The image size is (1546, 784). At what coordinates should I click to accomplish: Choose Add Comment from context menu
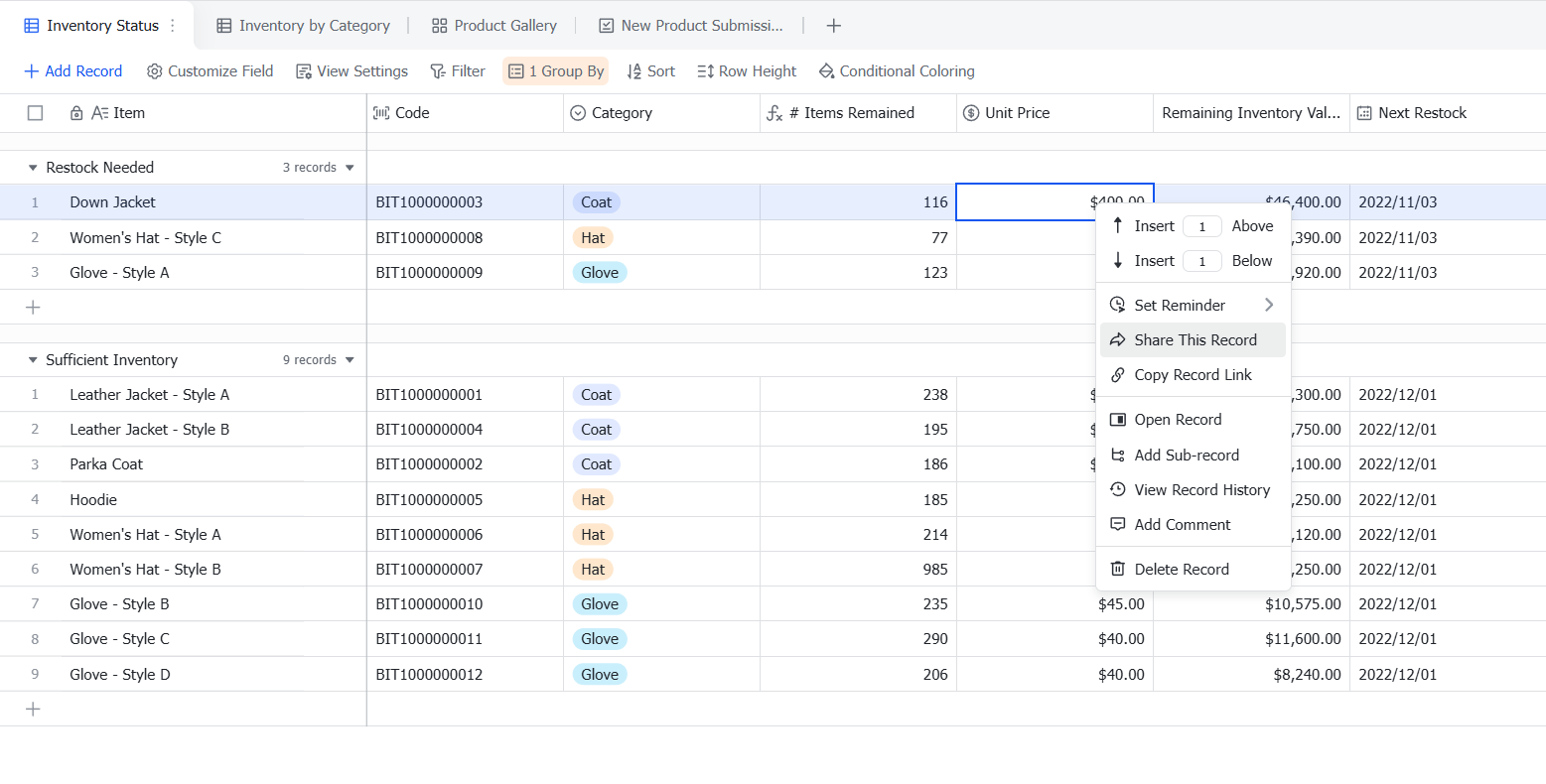click(x=1193, y=524)
